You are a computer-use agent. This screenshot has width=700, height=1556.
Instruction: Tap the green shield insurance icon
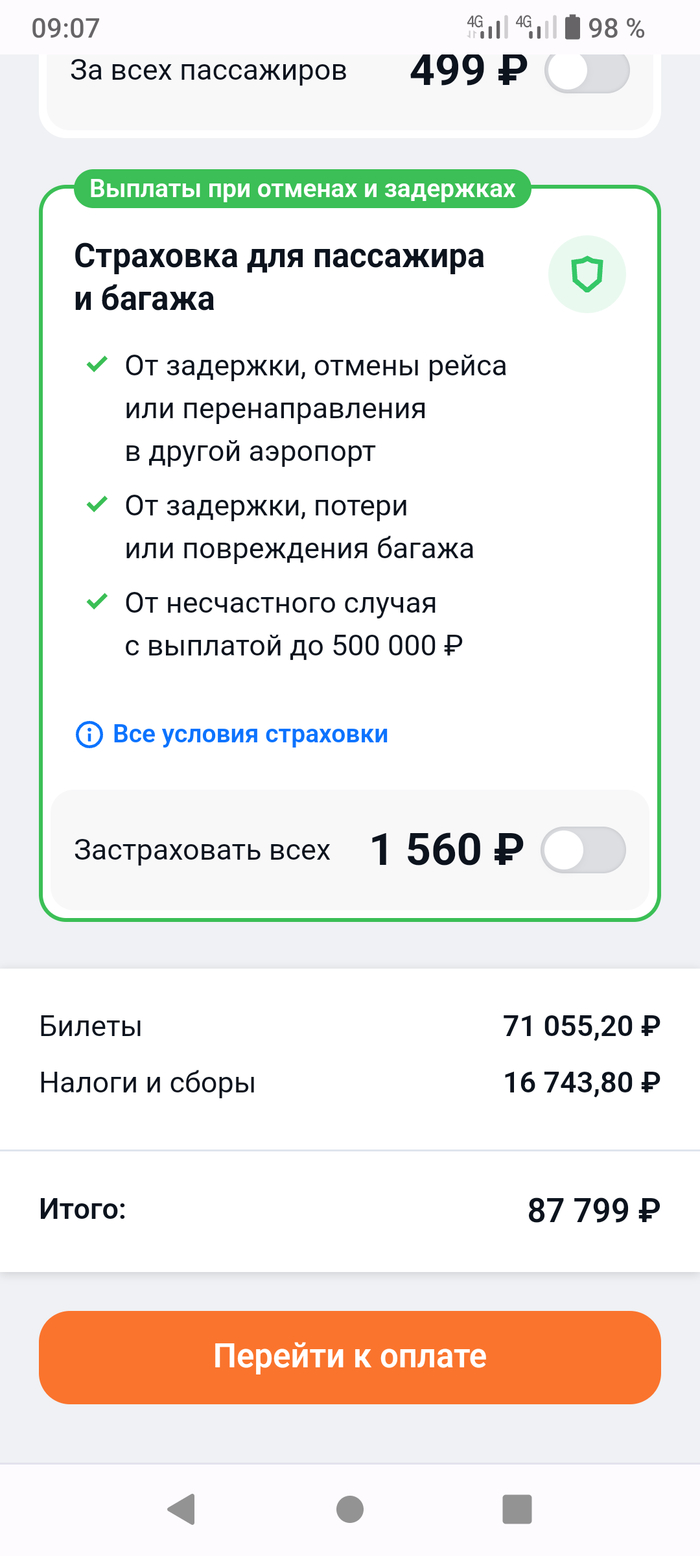click(x=587, y=275)
